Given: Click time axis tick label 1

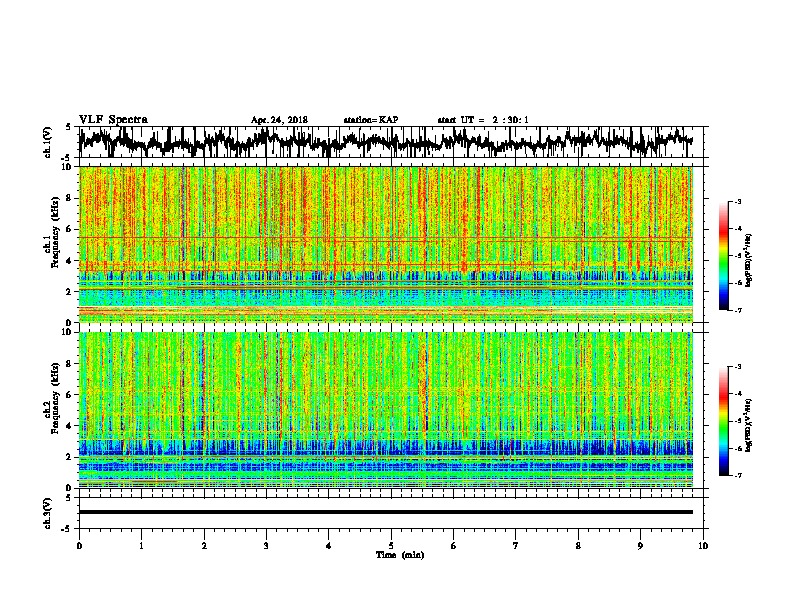Looking at the screenshot, I should tap(141, 546).
